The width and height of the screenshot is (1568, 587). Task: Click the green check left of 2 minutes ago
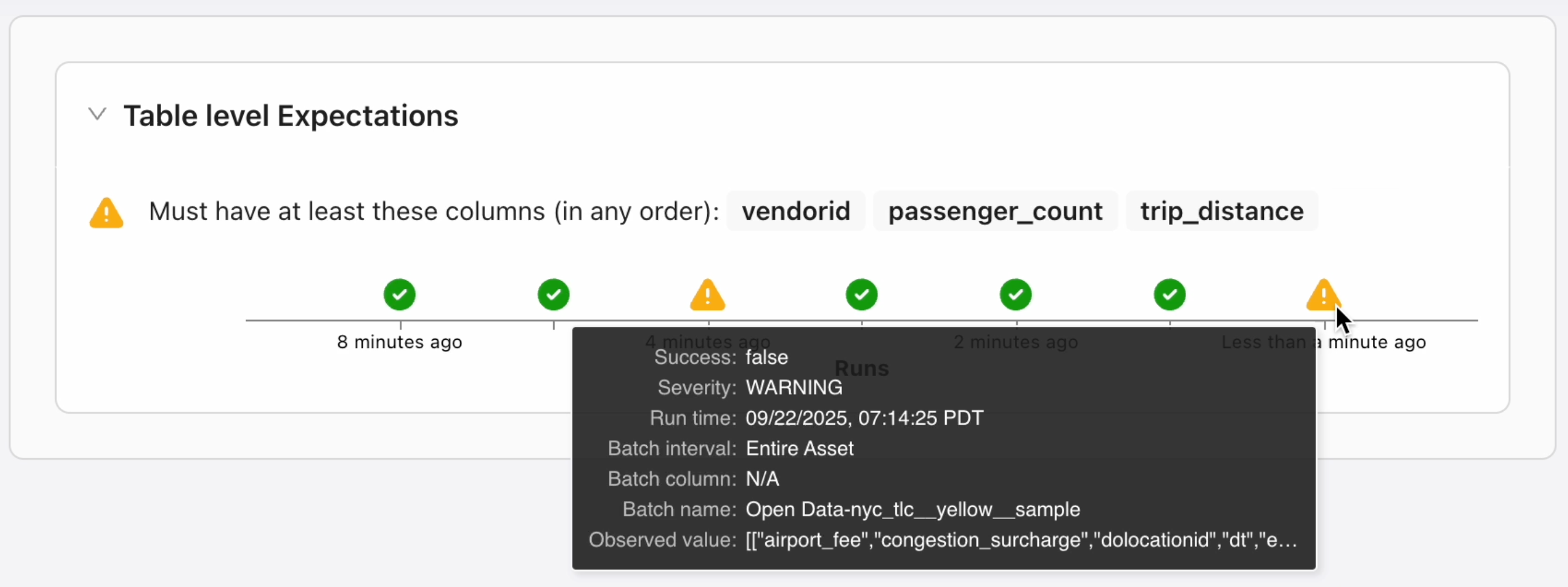[x=861, y=295]
